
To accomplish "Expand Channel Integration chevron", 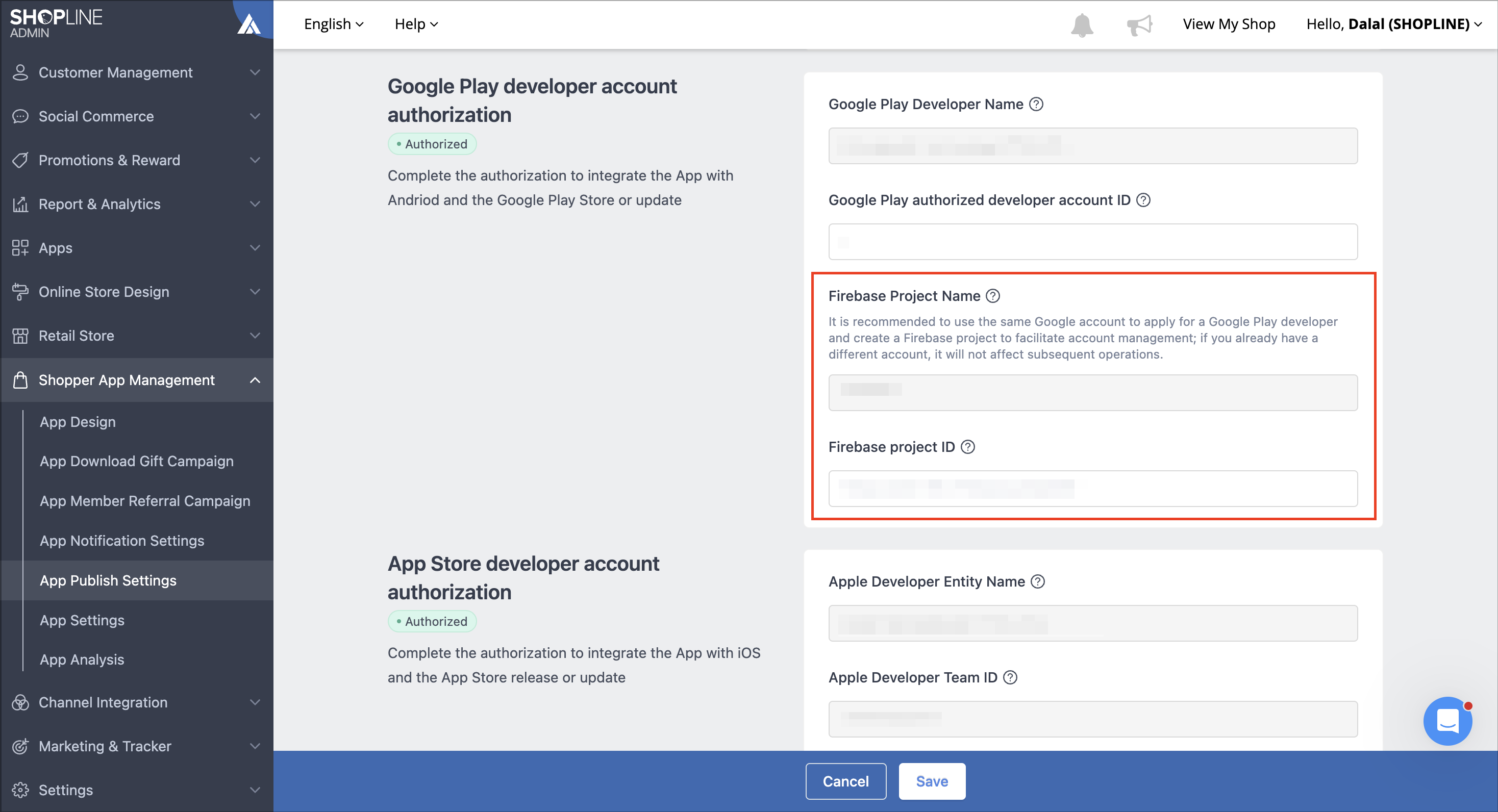I will [x=255, y=702].
